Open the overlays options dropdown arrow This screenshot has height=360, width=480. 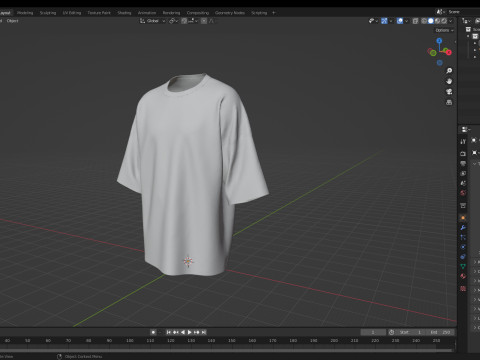(x=406, y=21)
